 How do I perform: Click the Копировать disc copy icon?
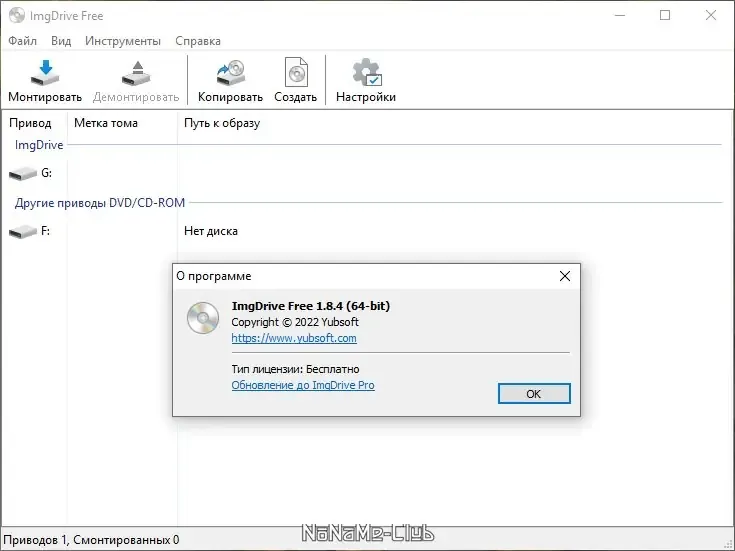230,73
